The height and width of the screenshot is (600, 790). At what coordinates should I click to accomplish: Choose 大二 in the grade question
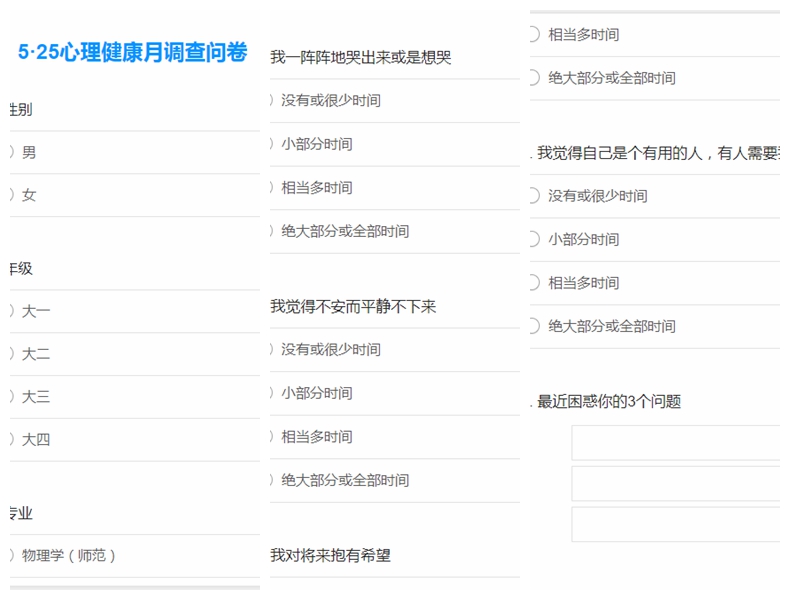click(35, 354)
